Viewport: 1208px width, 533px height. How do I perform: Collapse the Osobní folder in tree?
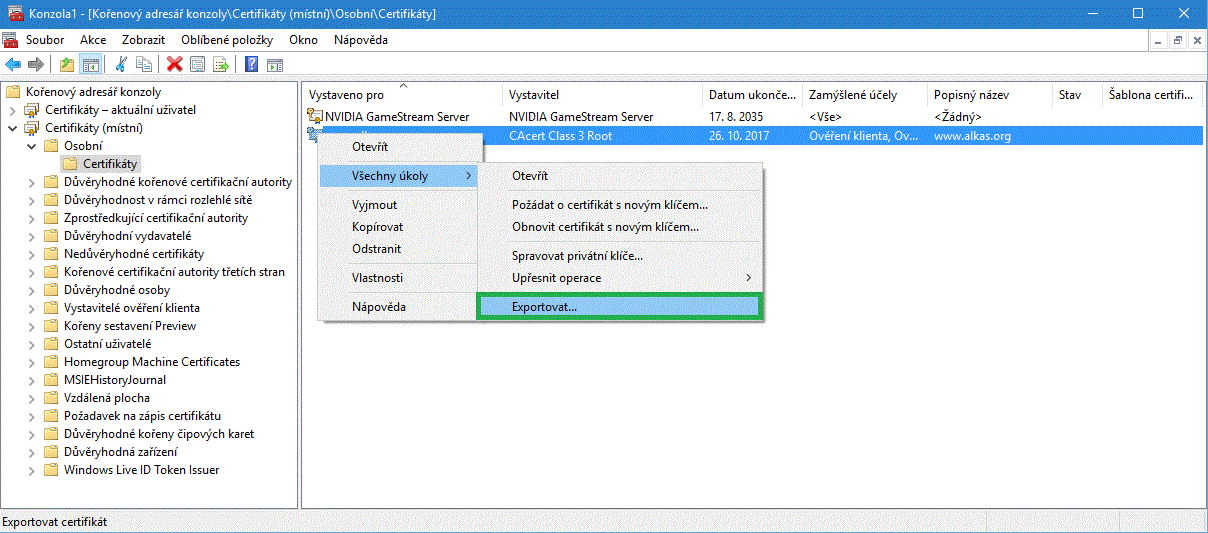[x=32, y=146]
